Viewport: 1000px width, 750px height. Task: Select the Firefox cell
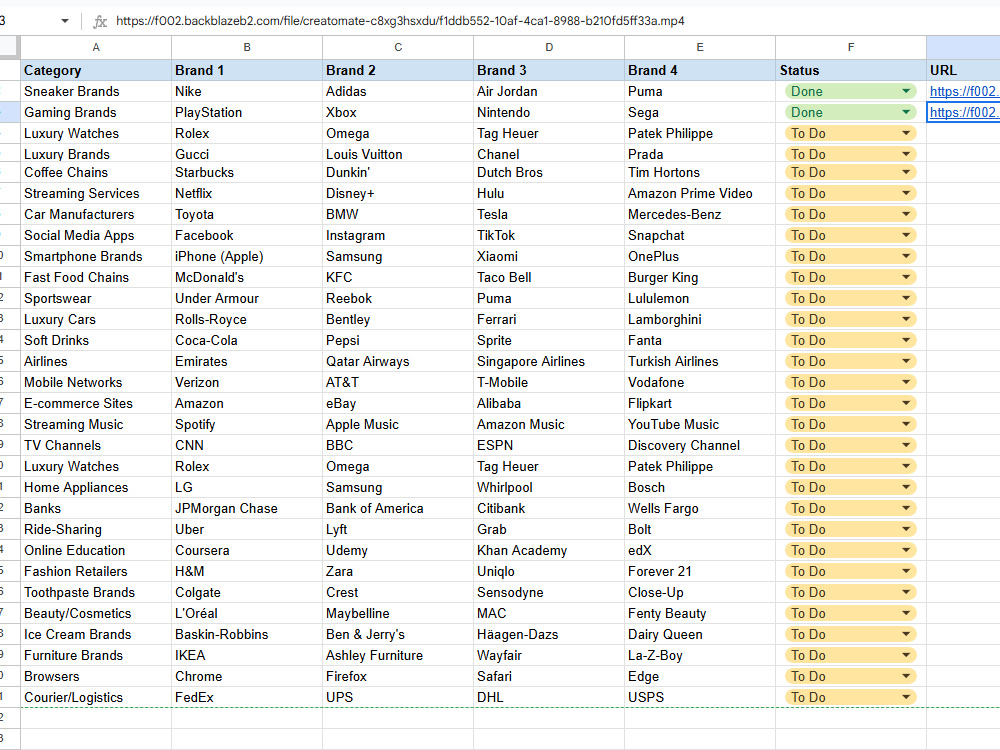click(398, 676)
